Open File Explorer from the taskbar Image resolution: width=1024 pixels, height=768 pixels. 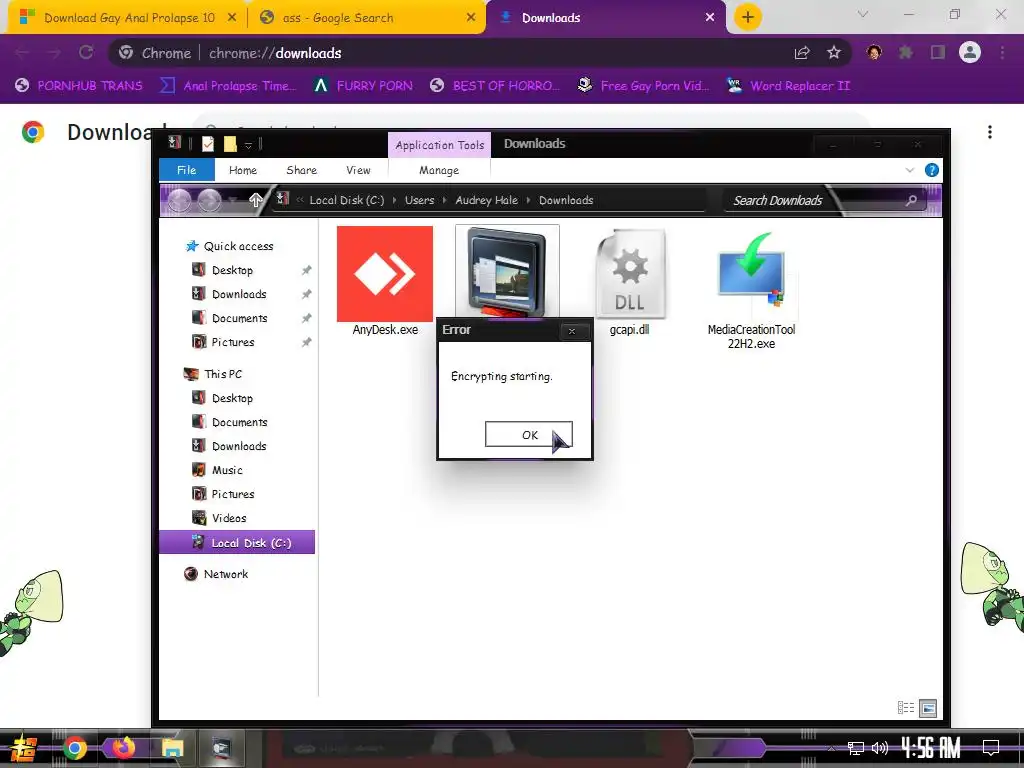(172, 748)
